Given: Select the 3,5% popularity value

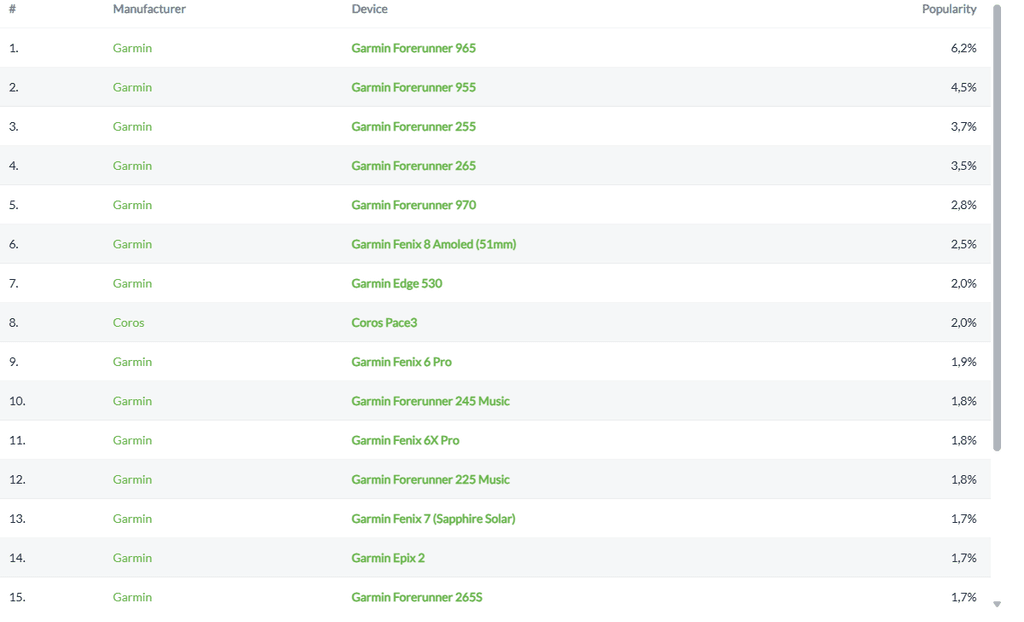Looking at the screenshot, I should pyautogui.click(x=963, y=165).
